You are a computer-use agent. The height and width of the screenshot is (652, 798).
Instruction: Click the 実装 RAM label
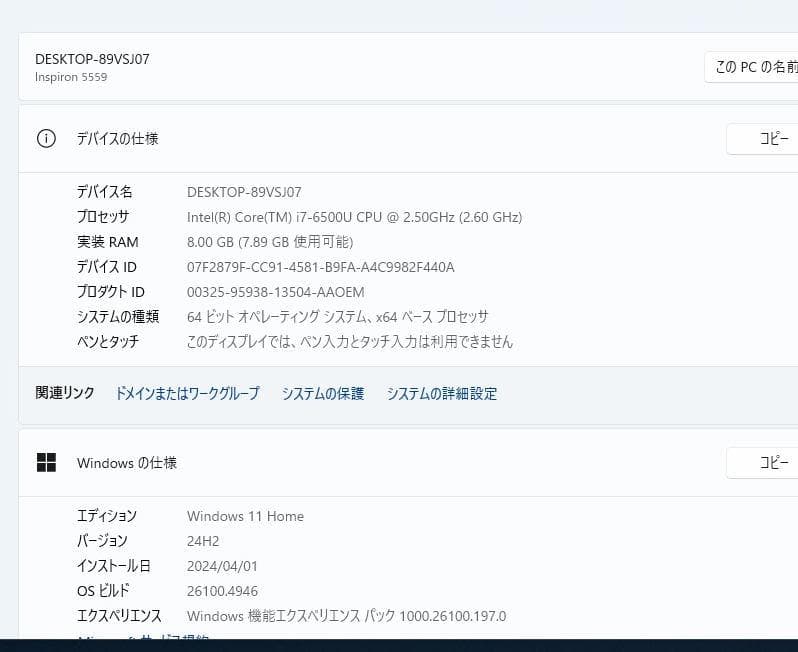point(108,242)
